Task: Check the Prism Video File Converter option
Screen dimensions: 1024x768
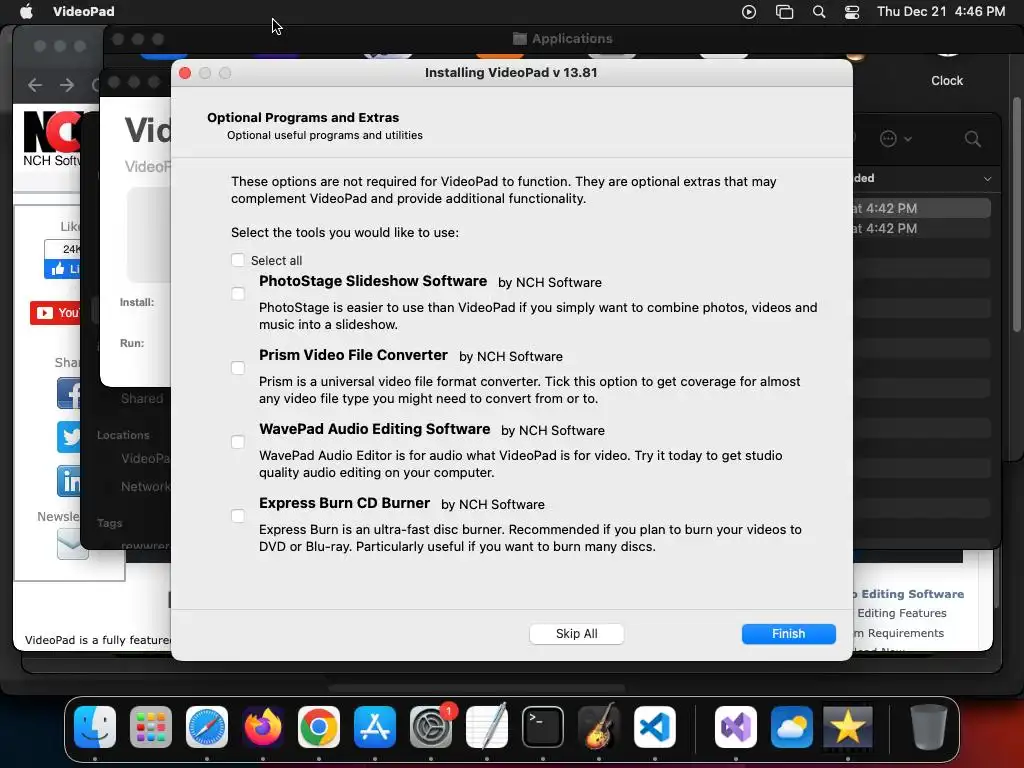Action: pos(238,368)
